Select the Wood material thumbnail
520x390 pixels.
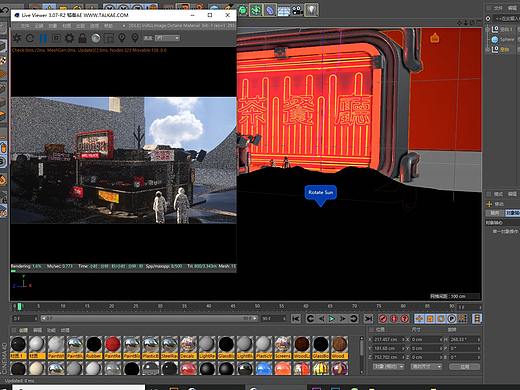[x=339, y=347]
